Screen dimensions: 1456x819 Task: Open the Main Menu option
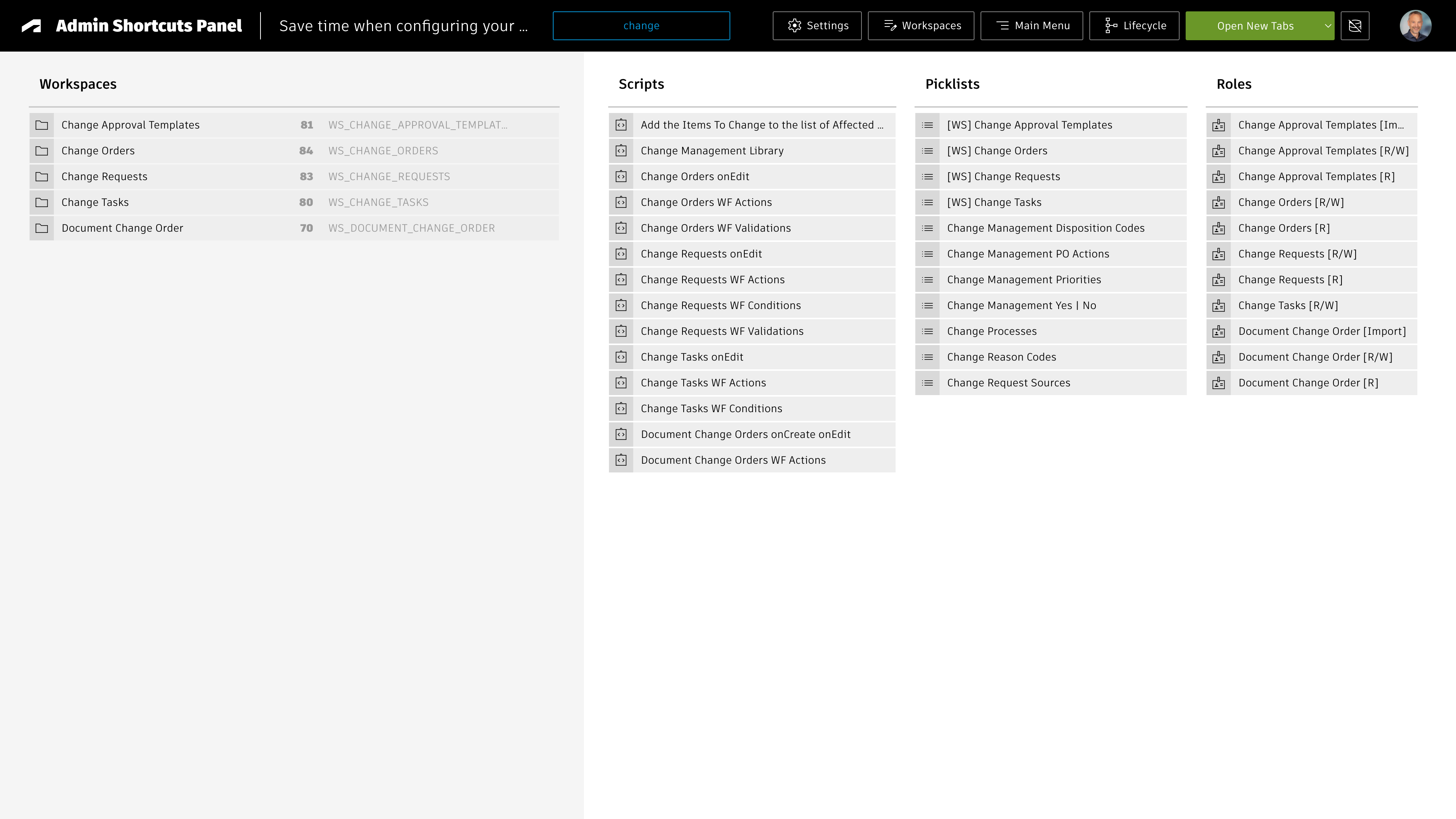1031,26
